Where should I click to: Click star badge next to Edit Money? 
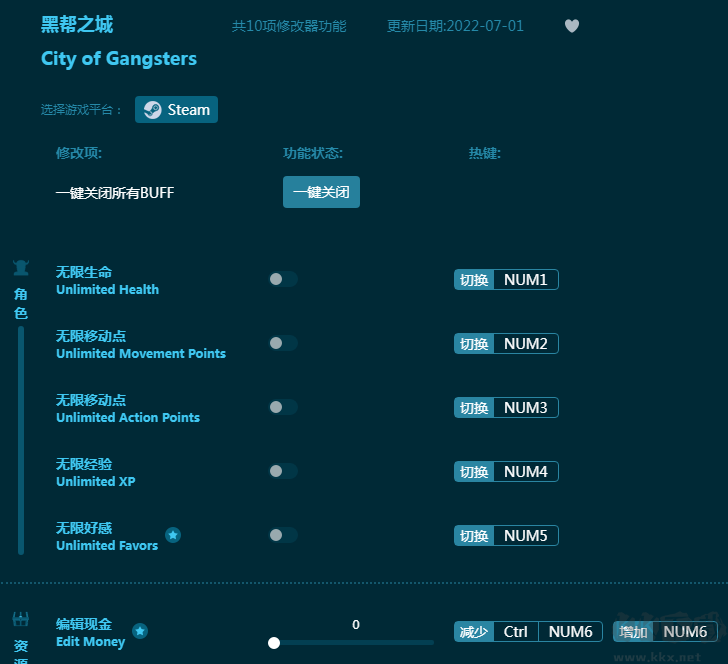(140, 631)
